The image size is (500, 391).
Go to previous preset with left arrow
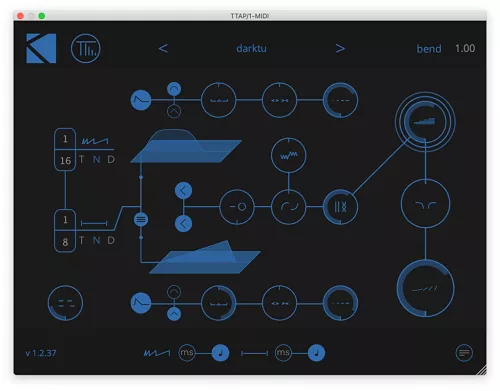pos(163,49)
